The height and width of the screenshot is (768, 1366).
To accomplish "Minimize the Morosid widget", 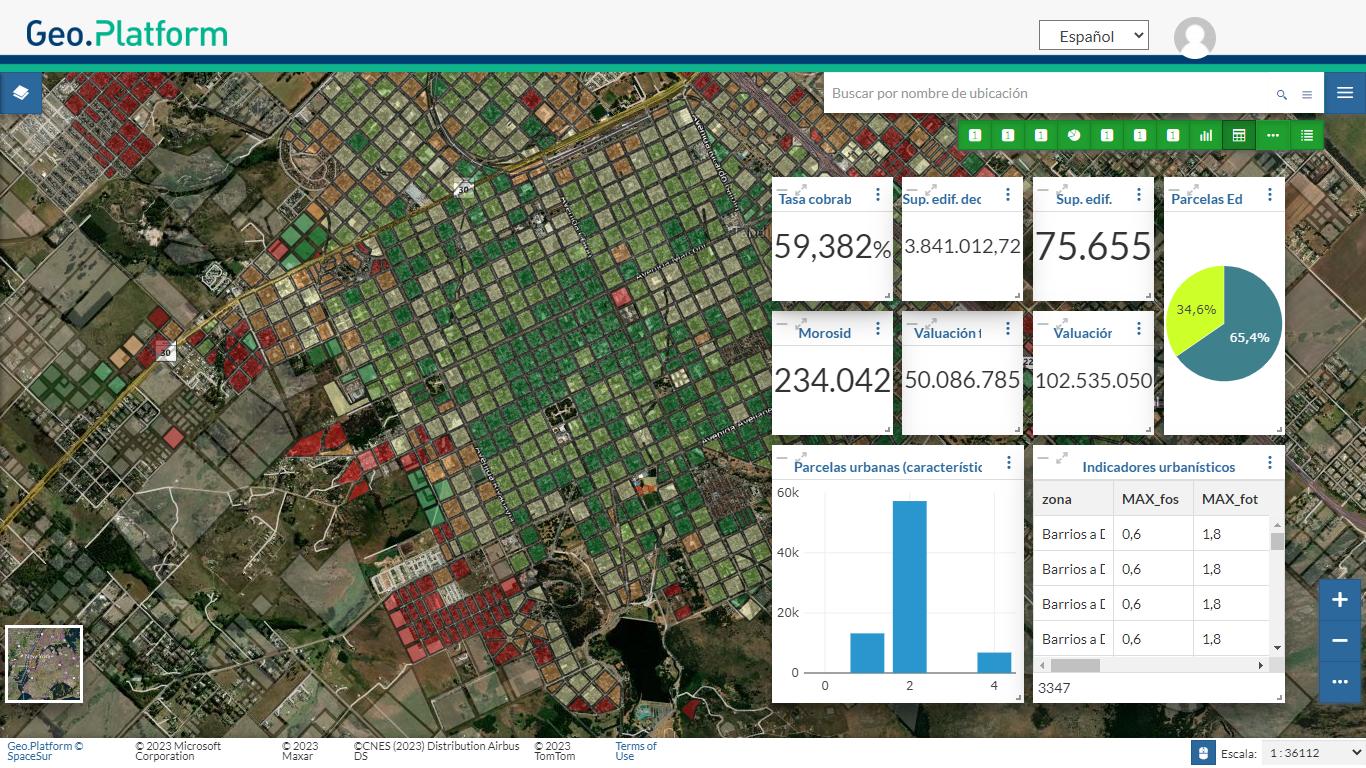I will coord(782,323).
